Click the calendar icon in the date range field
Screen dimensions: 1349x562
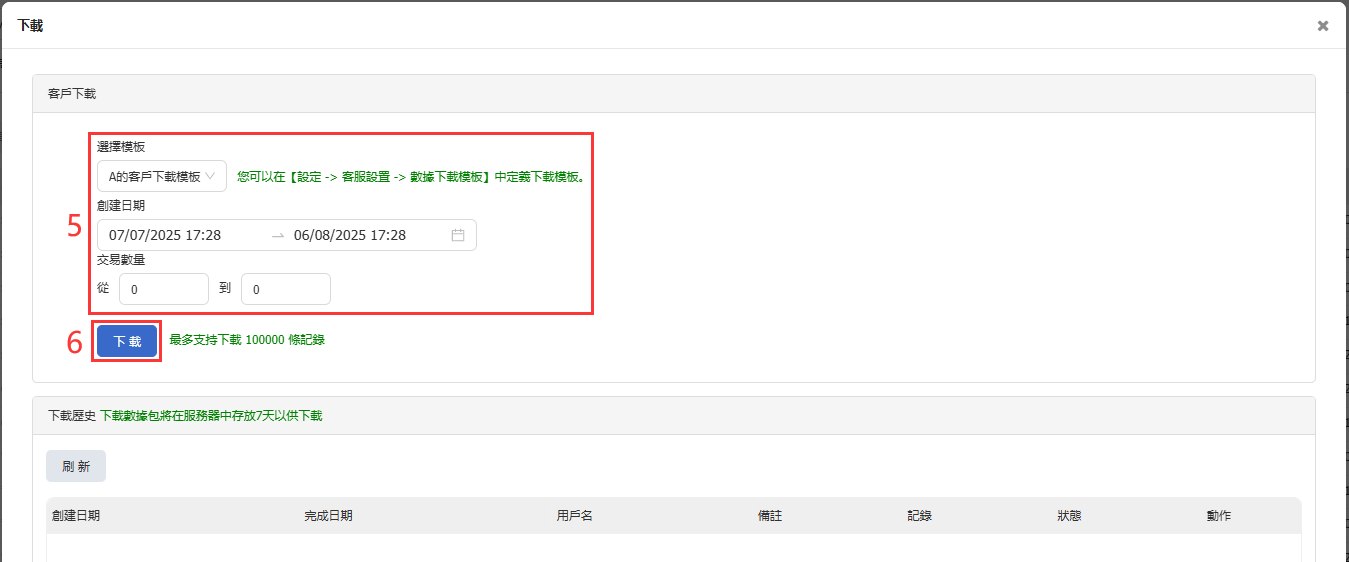458,235
